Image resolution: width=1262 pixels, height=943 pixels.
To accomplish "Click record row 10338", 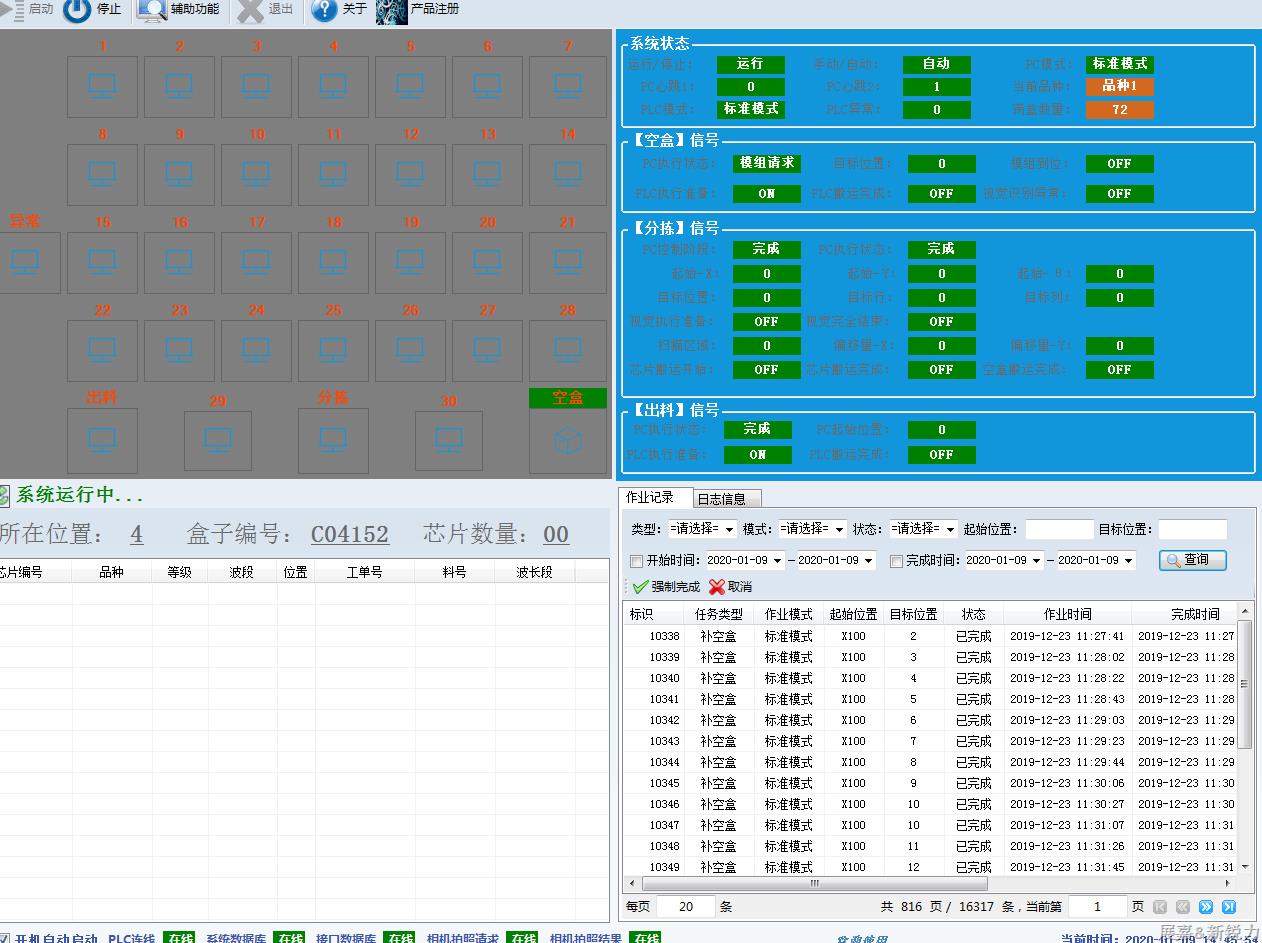I will (930, 636).
